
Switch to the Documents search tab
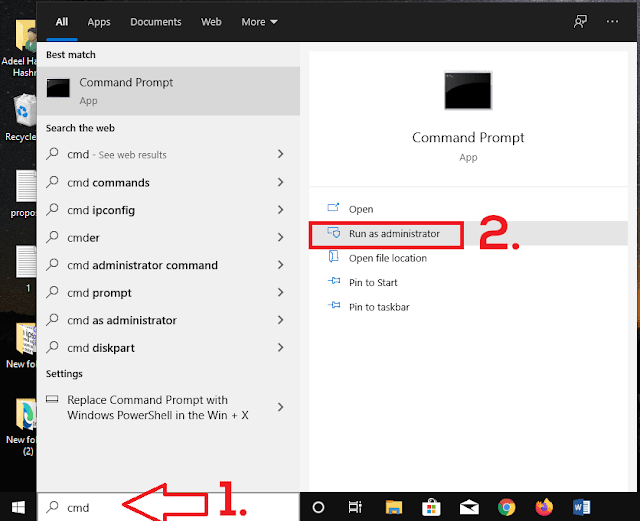pyautogui.click(x=156, y=21)
